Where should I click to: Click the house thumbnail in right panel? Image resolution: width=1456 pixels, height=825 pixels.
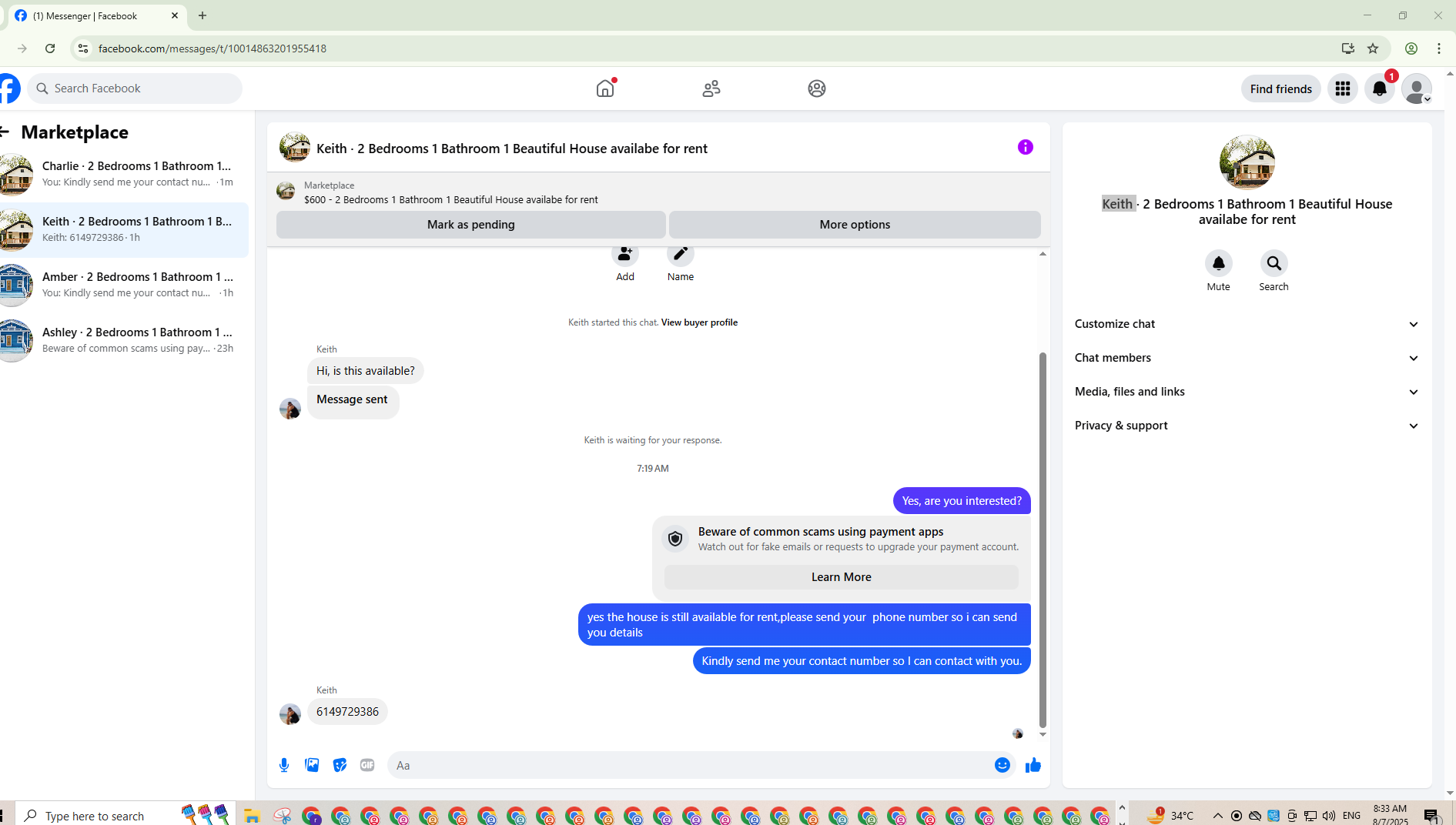[x=1247, y=162]
